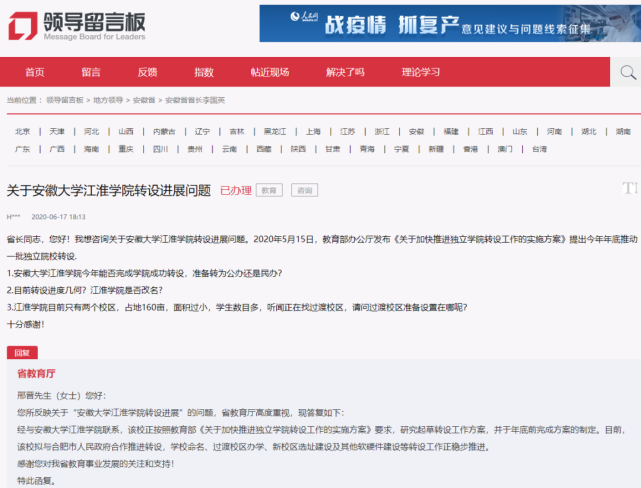
Task: Open 理论学习 section
Action: coord(421,72)
